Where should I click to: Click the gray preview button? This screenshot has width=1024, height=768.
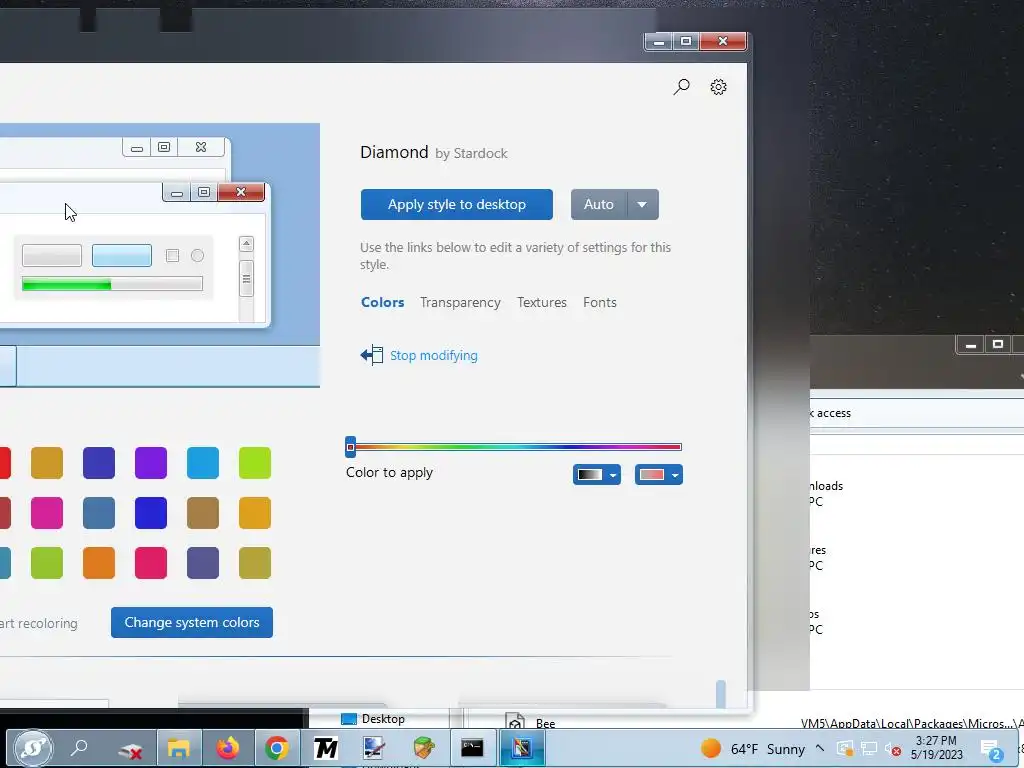pos(52,255)
